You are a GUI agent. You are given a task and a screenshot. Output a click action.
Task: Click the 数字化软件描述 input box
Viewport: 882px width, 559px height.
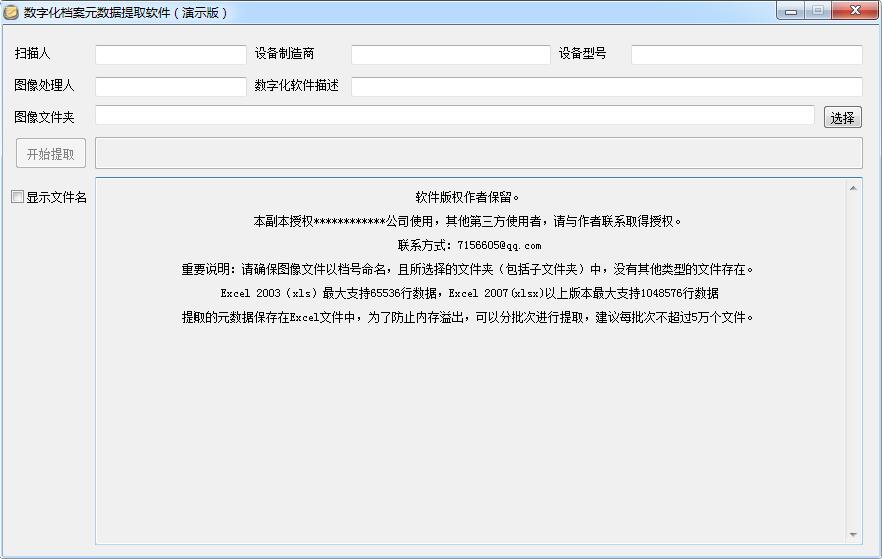607,87
